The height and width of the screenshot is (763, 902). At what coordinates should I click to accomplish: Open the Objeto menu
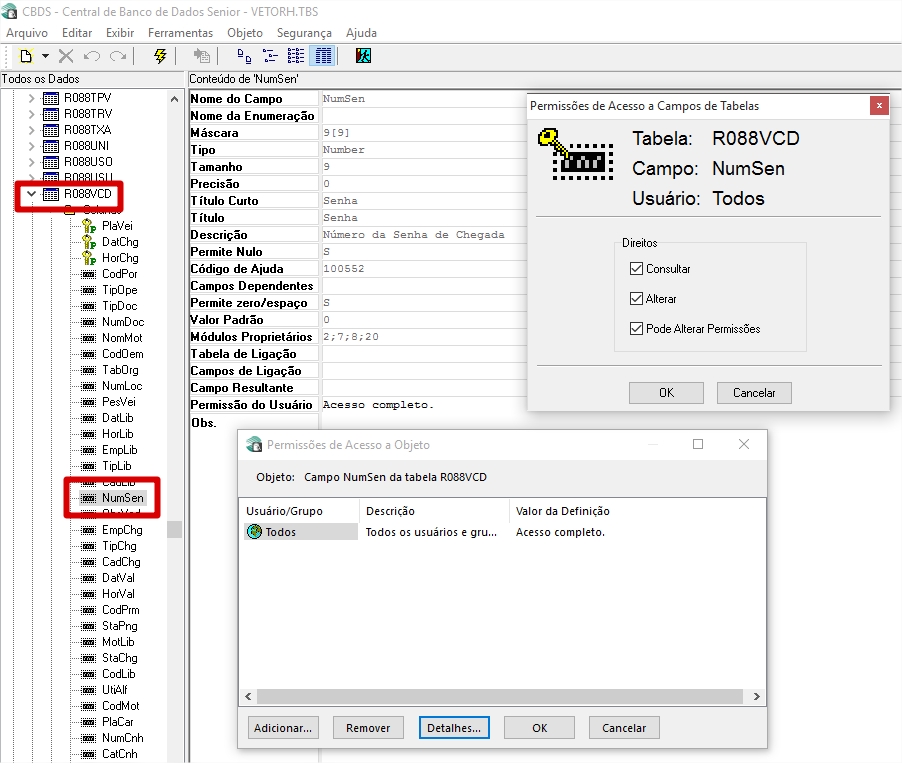pos(244,33)
